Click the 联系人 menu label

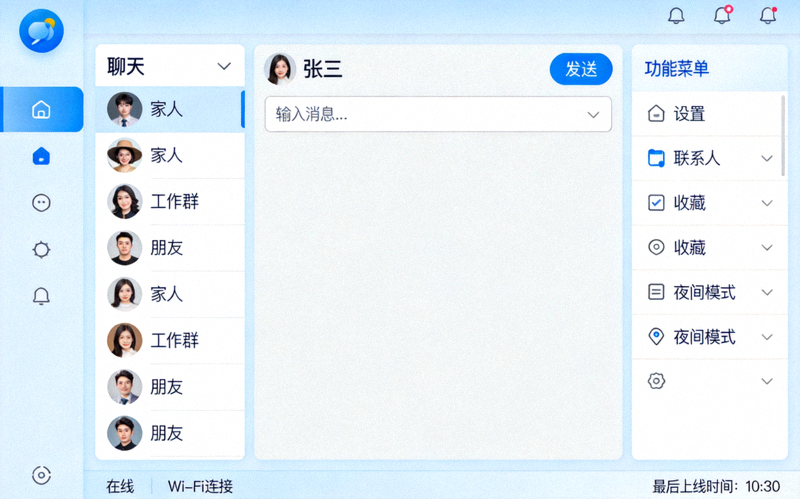[x=696, y=158]
